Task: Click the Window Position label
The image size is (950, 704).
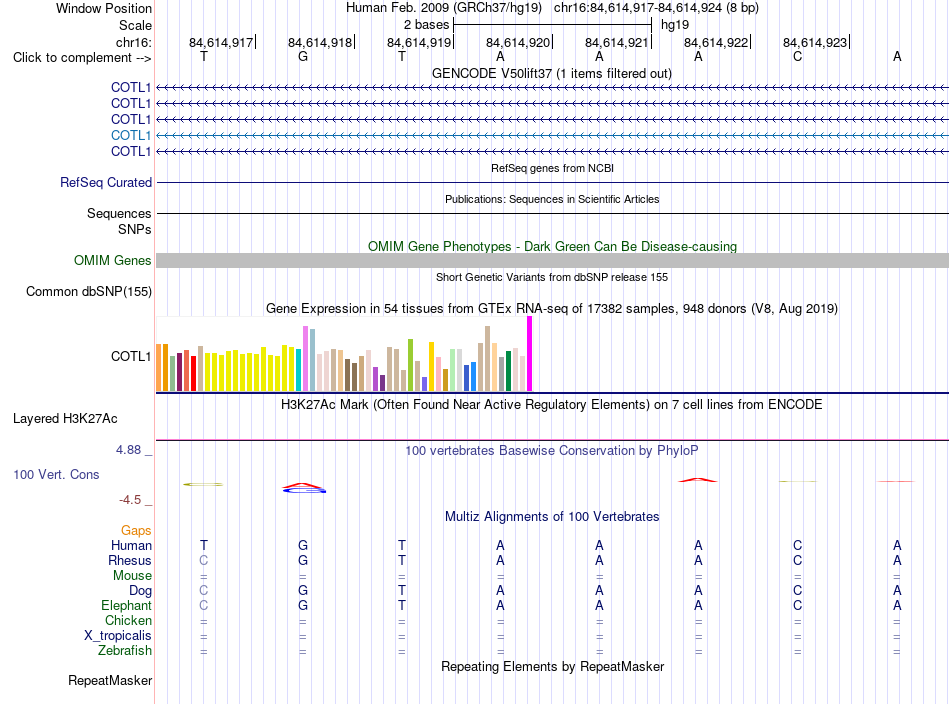Action: (104, 8)
